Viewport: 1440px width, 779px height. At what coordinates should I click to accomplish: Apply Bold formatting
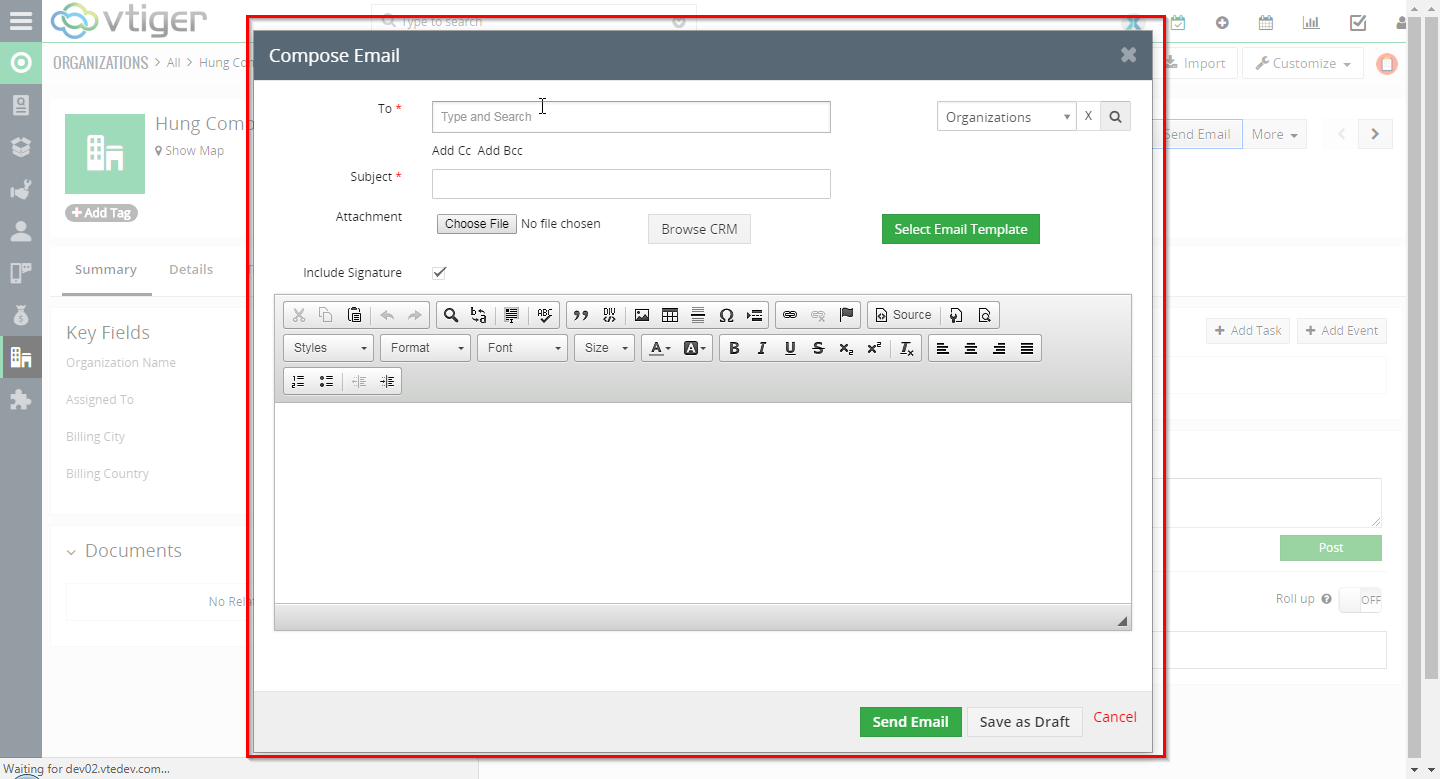pos(734,348)
